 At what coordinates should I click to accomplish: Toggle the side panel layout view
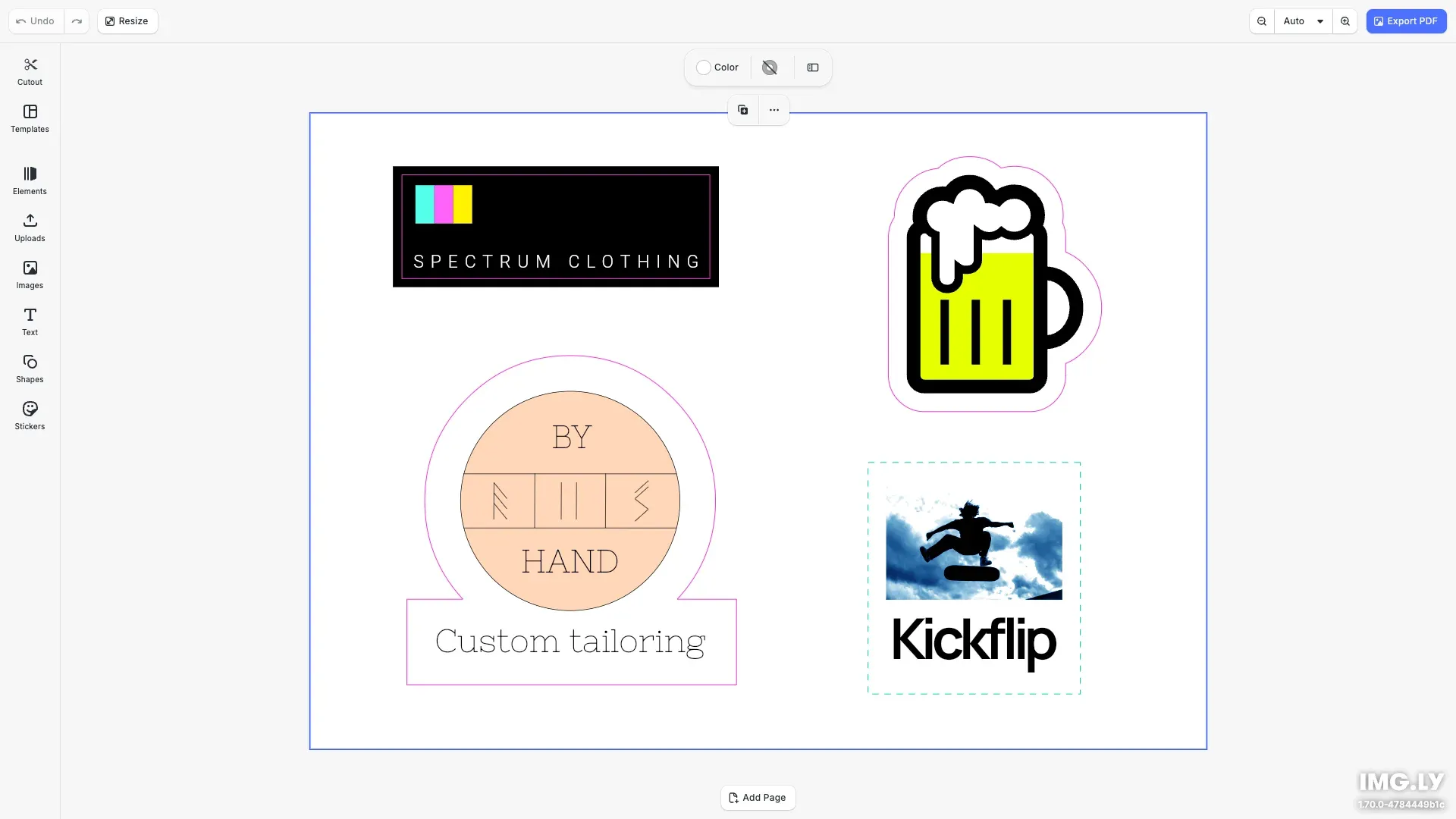812,67
